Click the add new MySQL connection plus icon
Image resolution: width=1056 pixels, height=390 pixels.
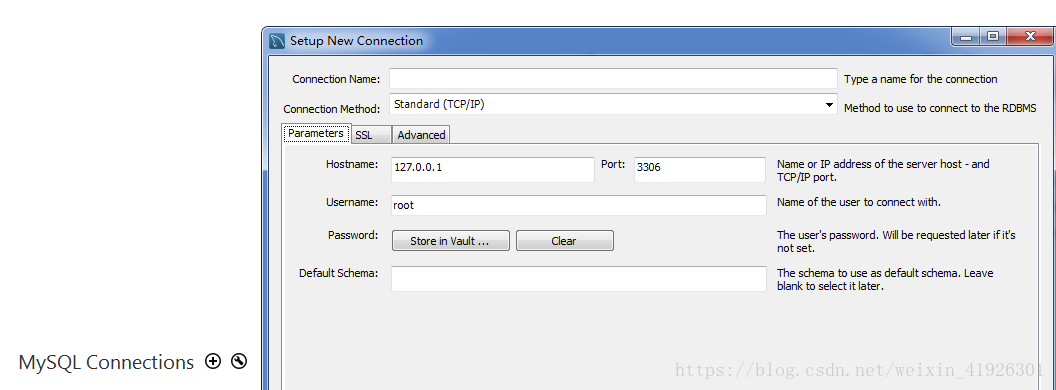click(213, 362)
